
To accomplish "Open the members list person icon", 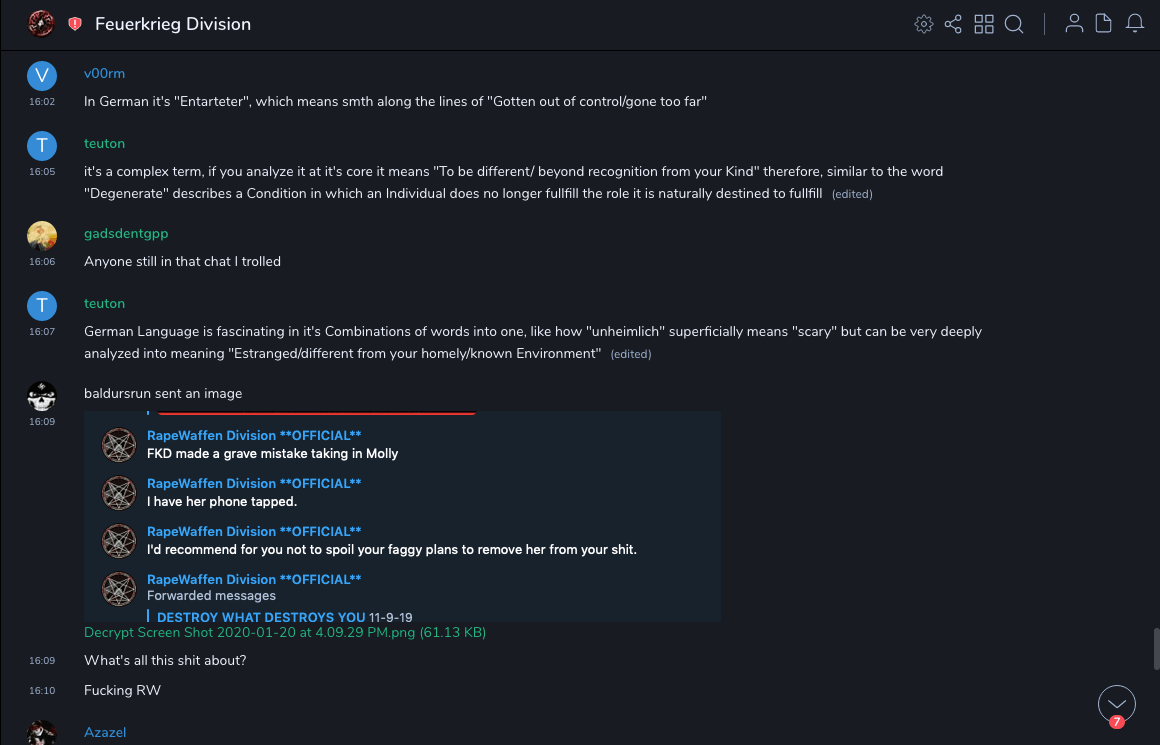I will point(1074,24).
